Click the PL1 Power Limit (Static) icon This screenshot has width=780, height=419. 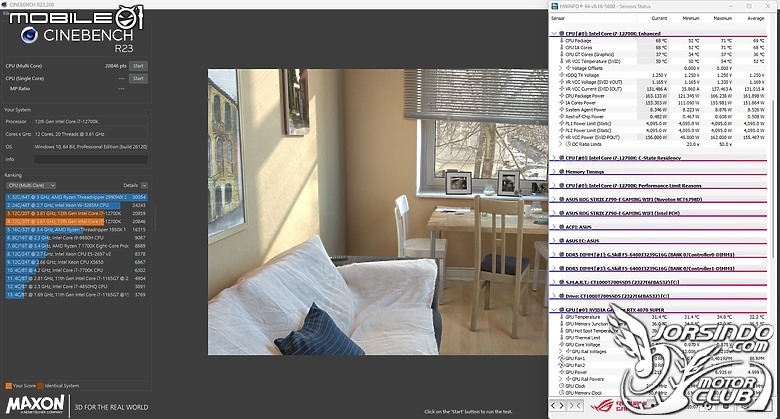tap(562, 123)
